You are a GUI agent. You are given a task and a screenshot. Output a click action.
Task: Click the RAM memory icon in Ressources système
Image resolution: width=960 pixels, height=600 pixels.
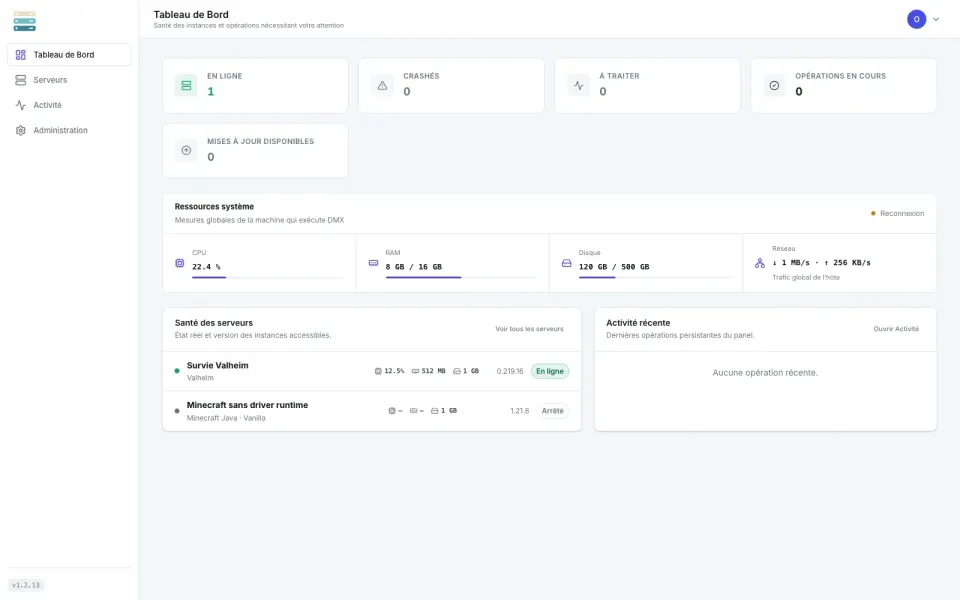coord(373,263)
